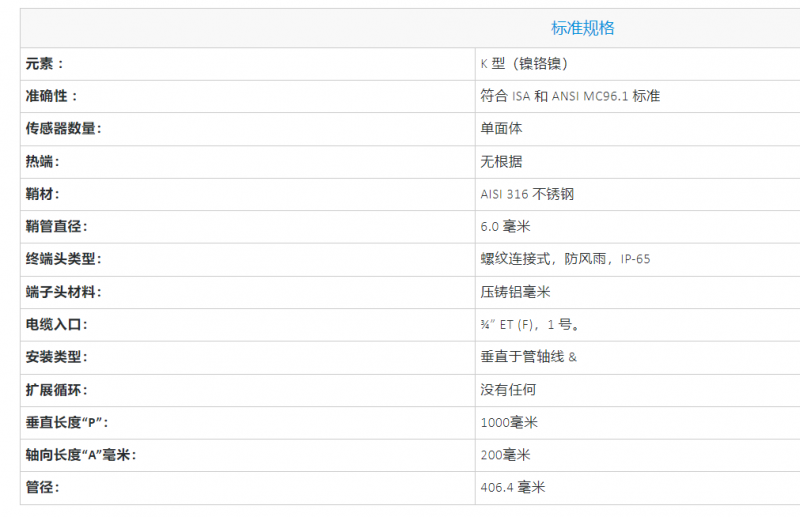Select the 鞘管直径 label cell
Image resolution: width=800 pixels, height=517 pixels.
[x=64, y=227]
